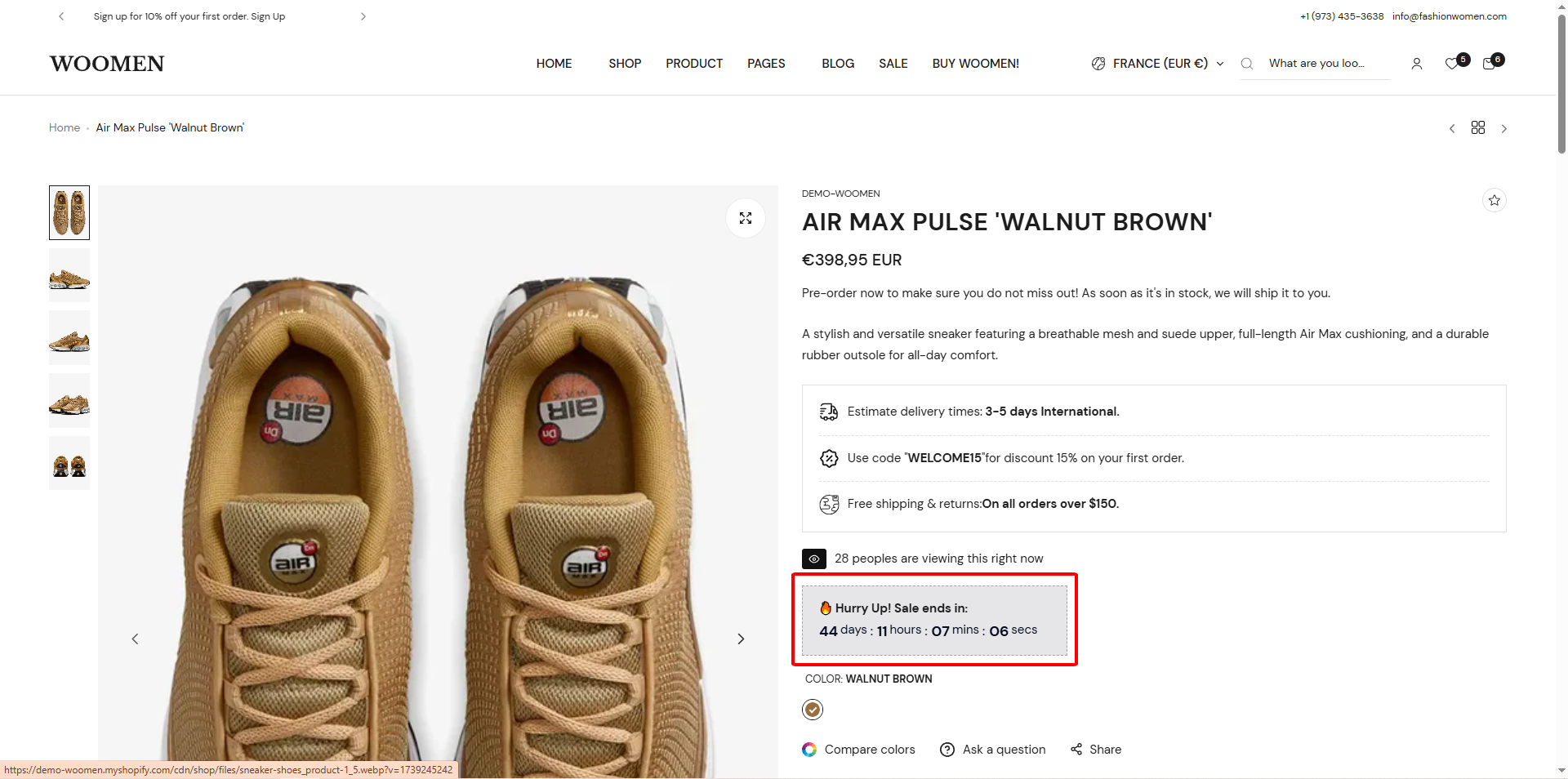Viewport: 1568px width, 779px height.
Task: Add product to wishlist with star icon
Action: (x=1494, y=200)
